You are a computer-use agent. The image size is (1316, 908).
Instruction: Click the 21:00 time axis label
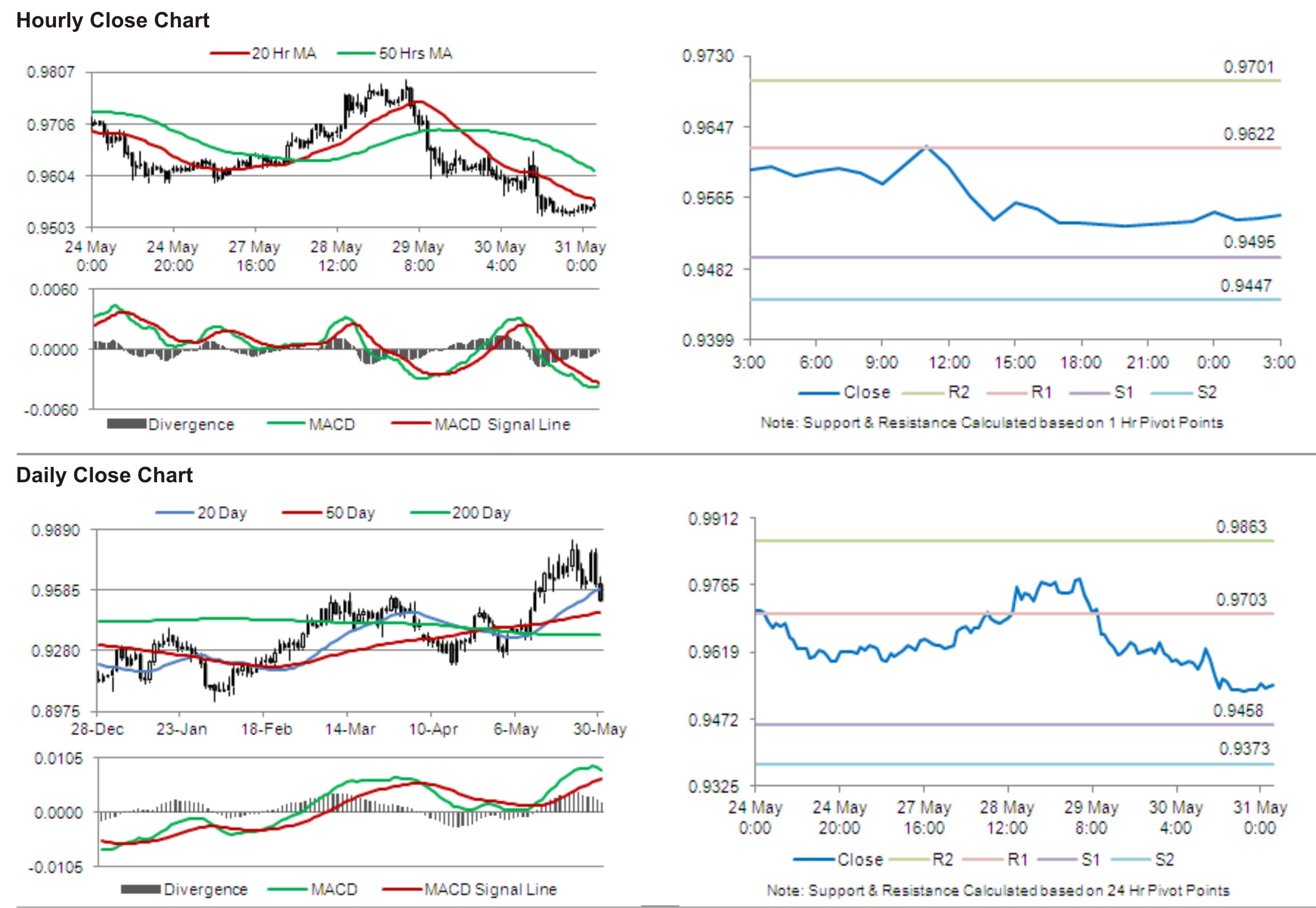(x=1147, y=362)
